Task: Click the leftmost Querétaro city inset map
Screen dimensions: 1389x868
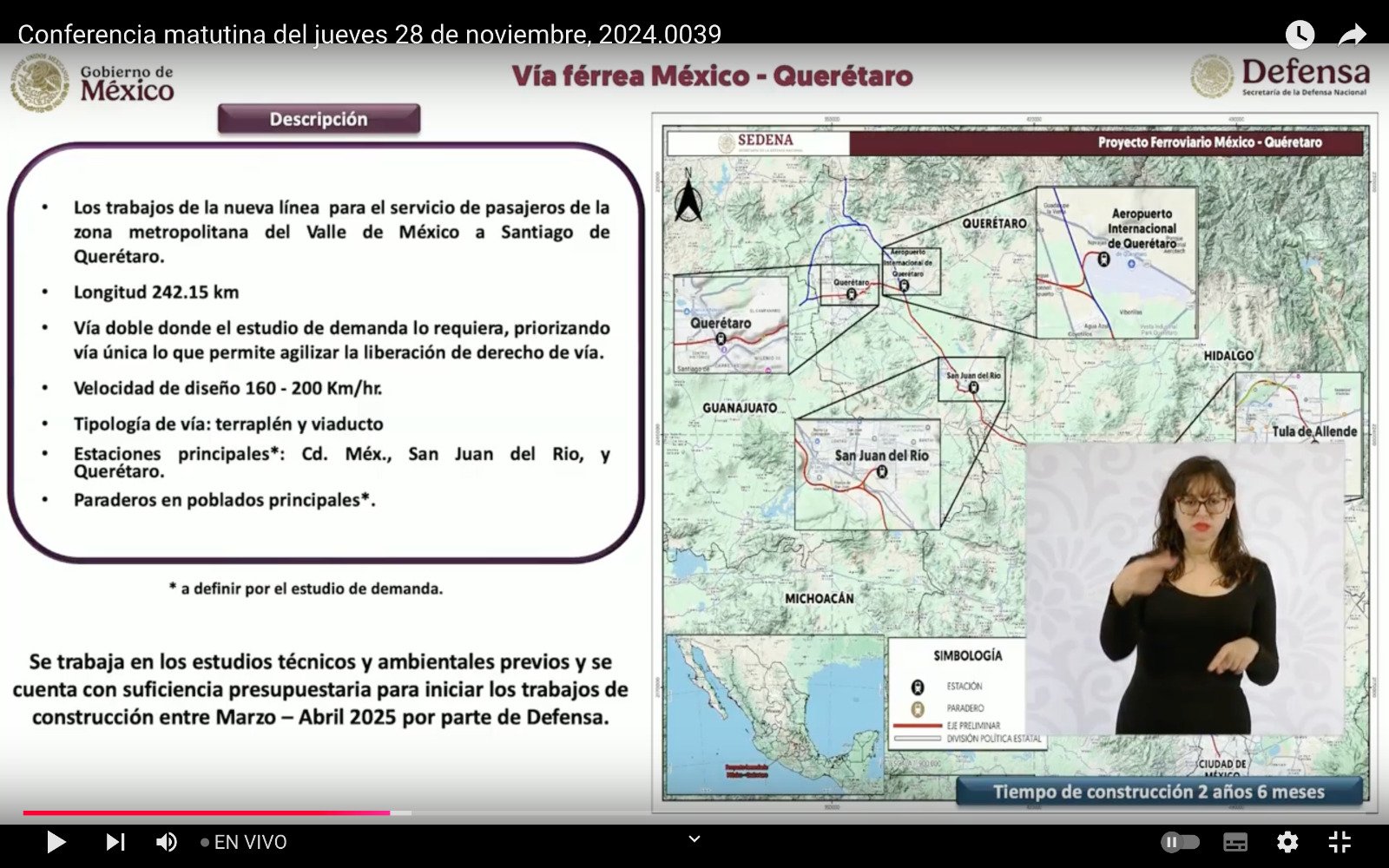Action: (731, 325)
